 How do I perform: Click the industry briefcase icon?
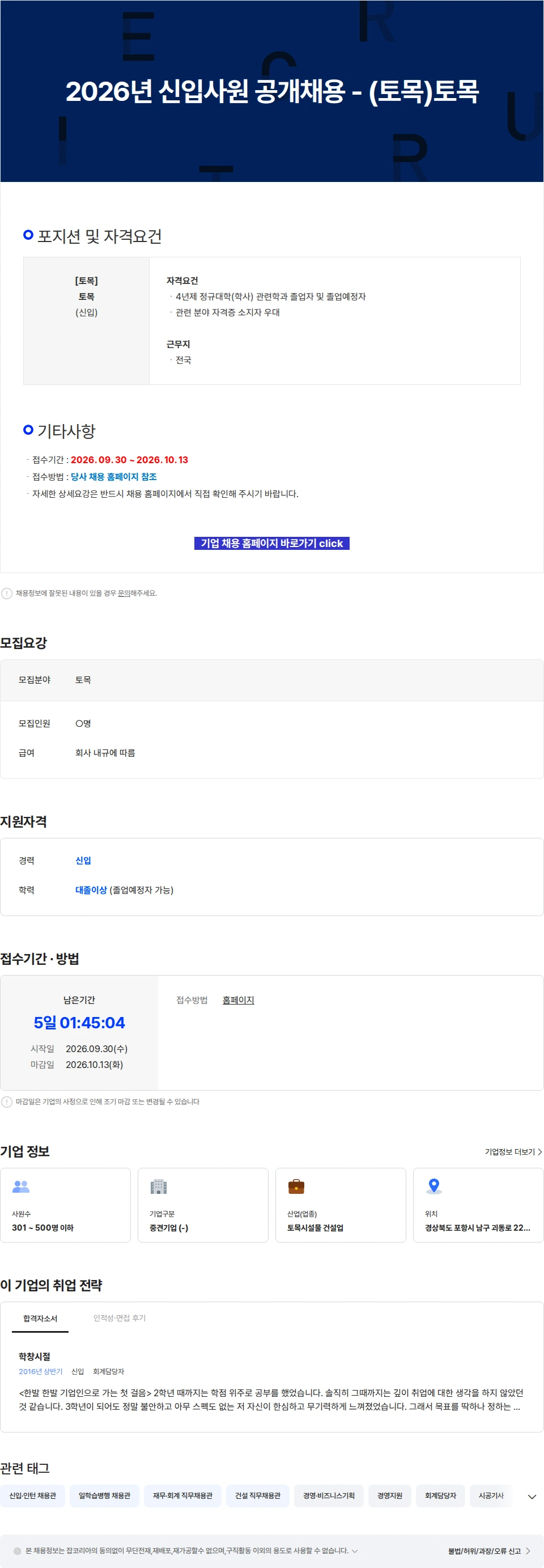pos(296,1186)
